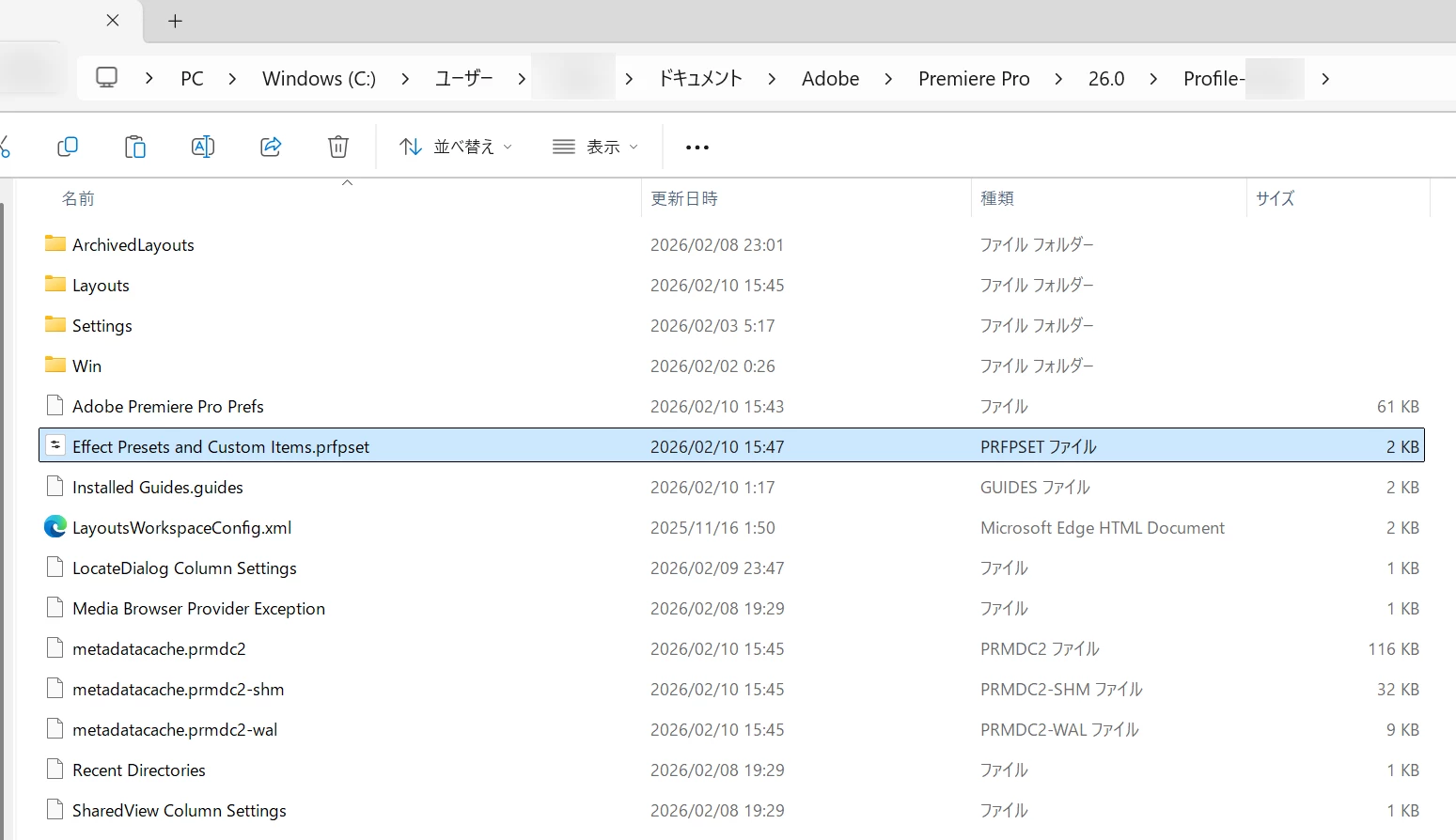Image resolution: width=1456 pixels, height=840 pixels.
Task: Click the 2025/11/16 1:50 date cell
Action: pyautogui.click(x=712, y=528)
